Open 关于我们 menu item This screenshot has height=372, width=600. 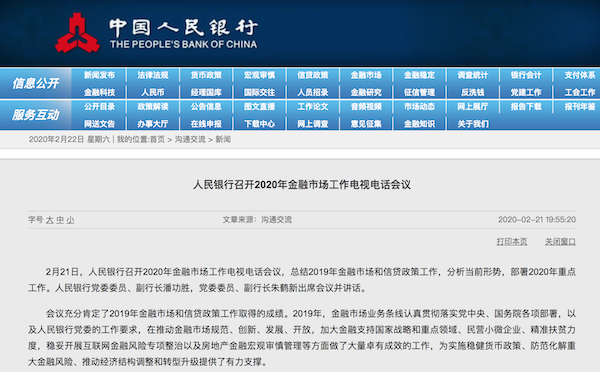(x=473, y=124)
